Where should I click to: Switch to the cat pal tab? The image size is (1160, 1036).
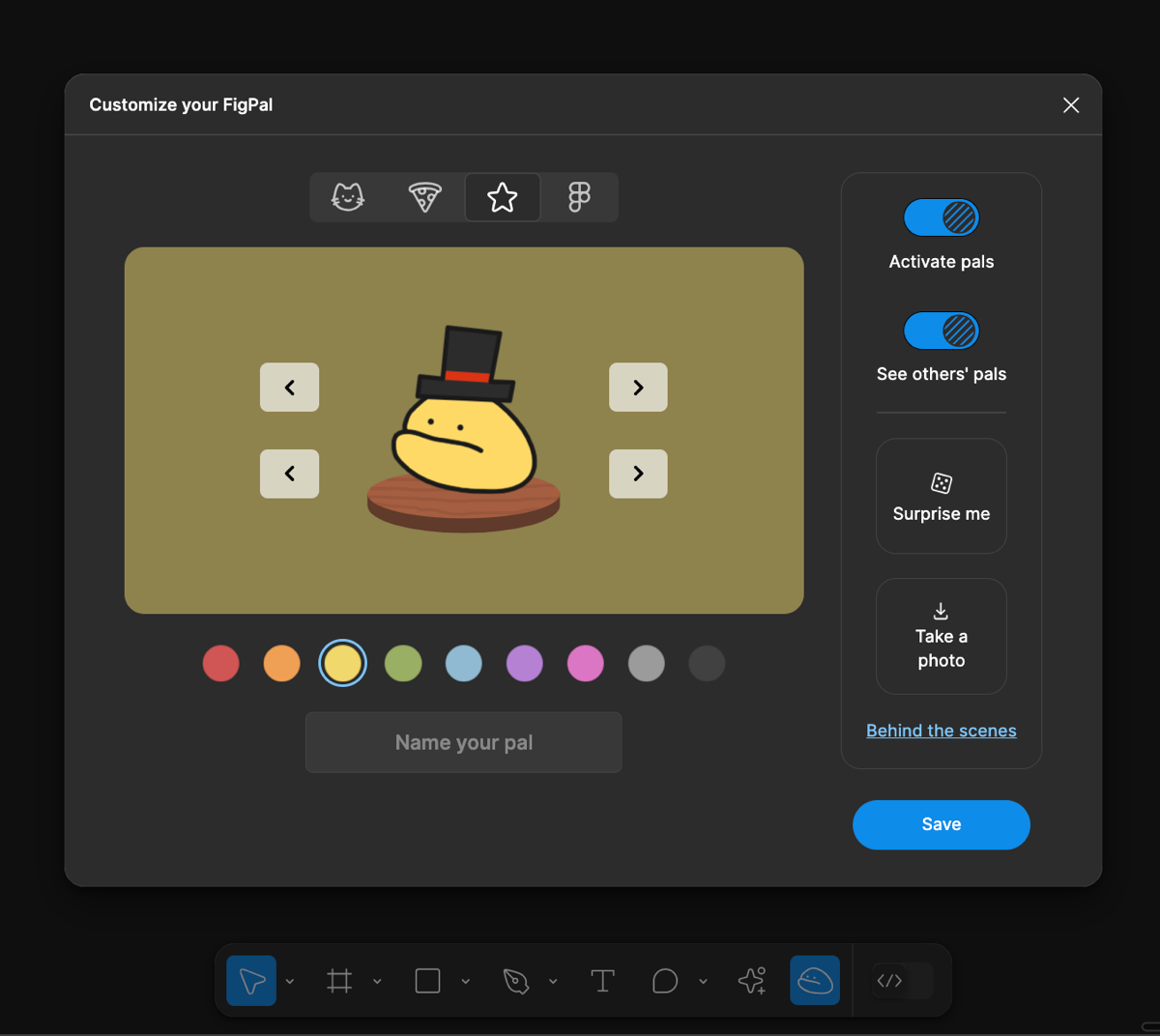click(348, 197)
